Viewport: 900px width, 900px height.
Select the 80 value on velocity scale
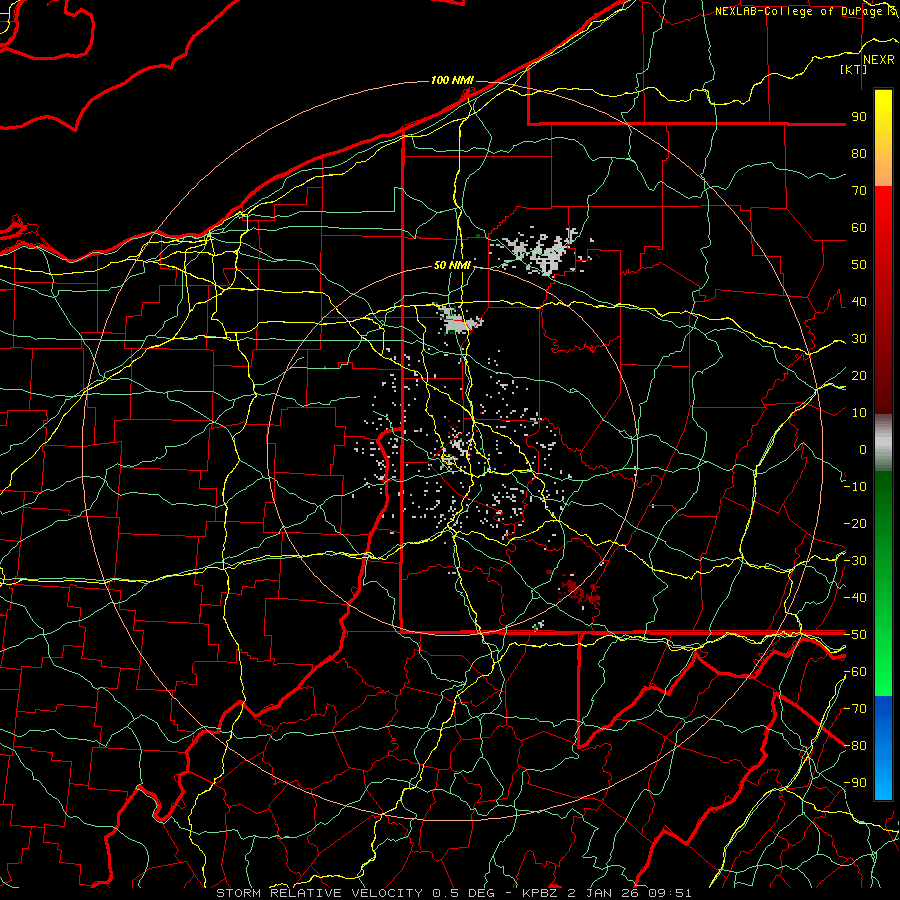click(x=859, y=153)
